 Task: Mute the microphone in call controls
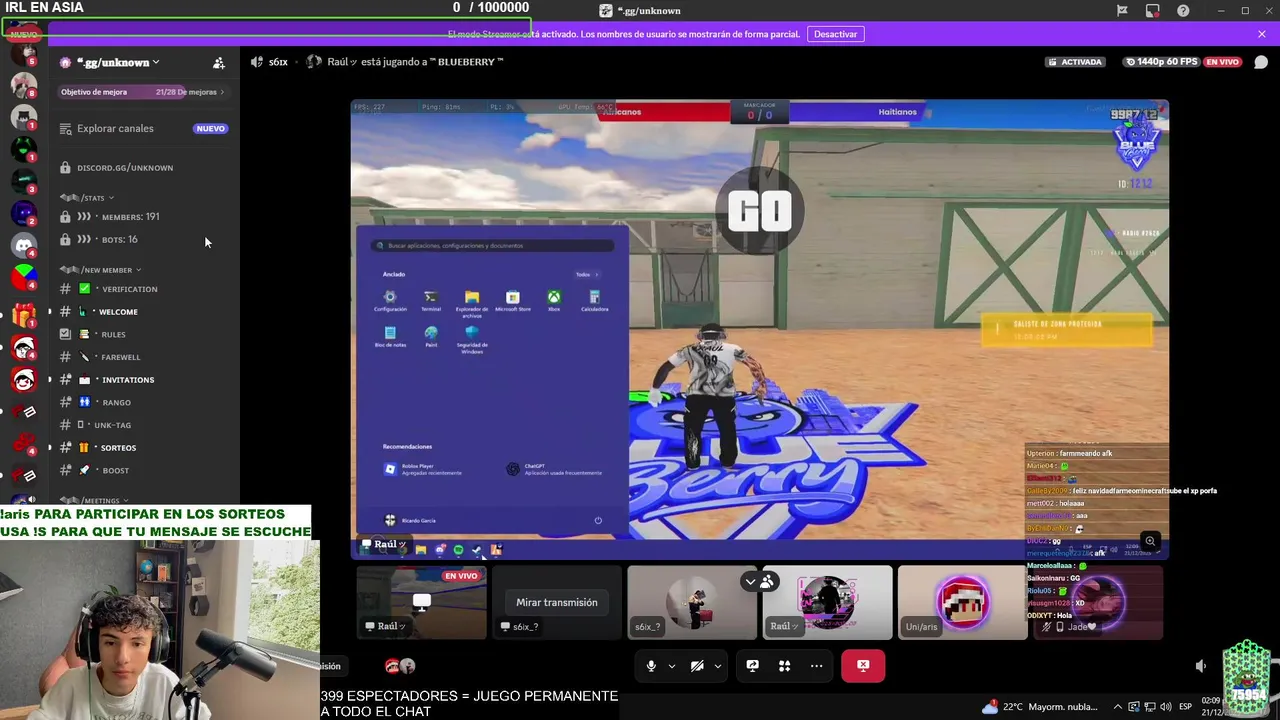tap(651, 666)
